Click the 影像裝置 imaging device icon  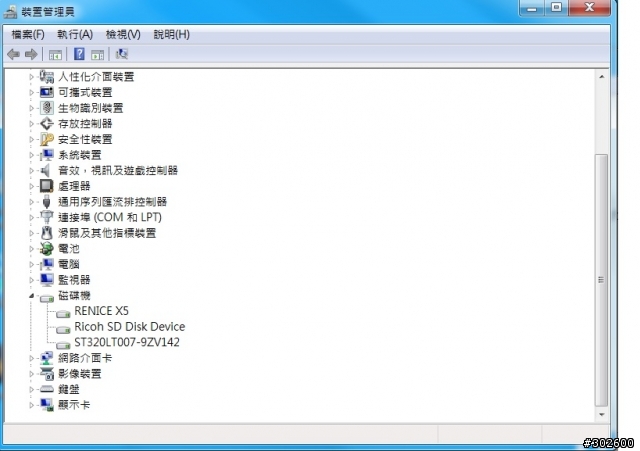click(x=47, y=373)
